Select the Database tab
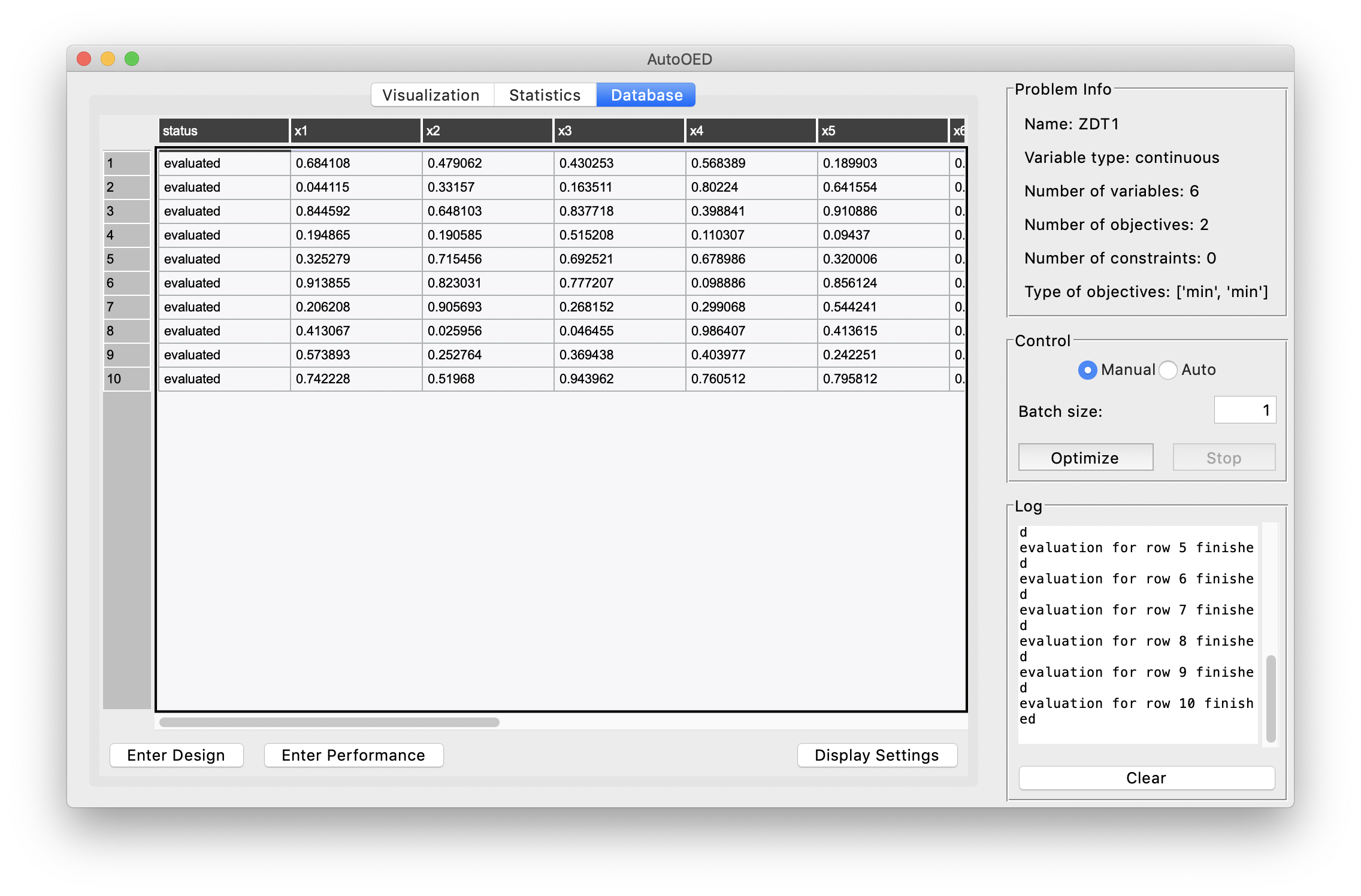 [x=646, y=95]
